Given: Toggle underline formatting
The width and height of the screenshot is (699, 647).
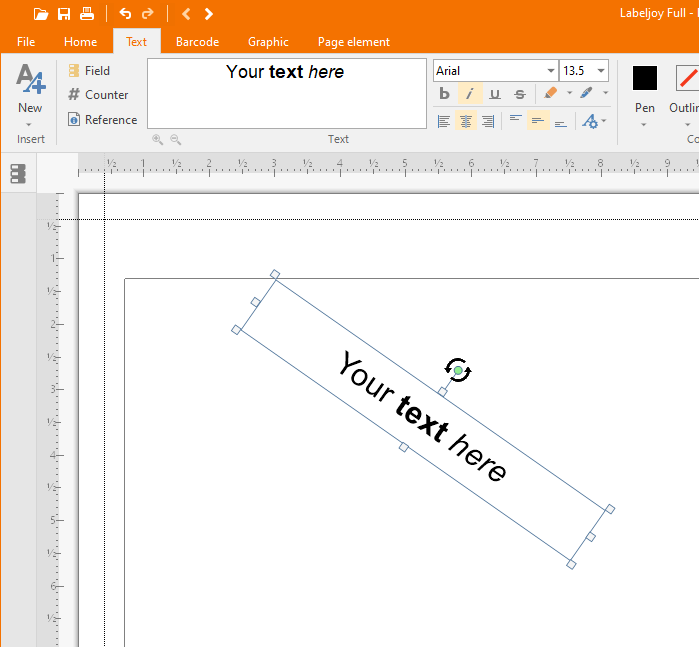Looking at the screenshot, I should click(x=494, y=94).
